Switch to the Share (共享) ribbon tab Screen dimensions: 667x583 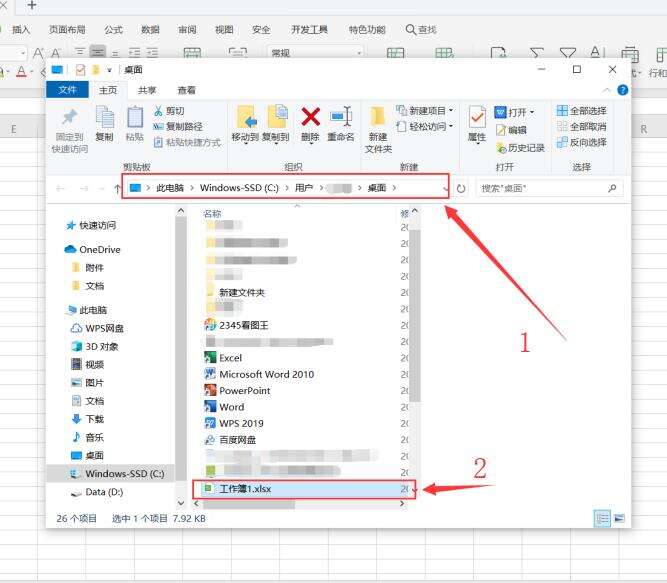click(x=147, y=90)
